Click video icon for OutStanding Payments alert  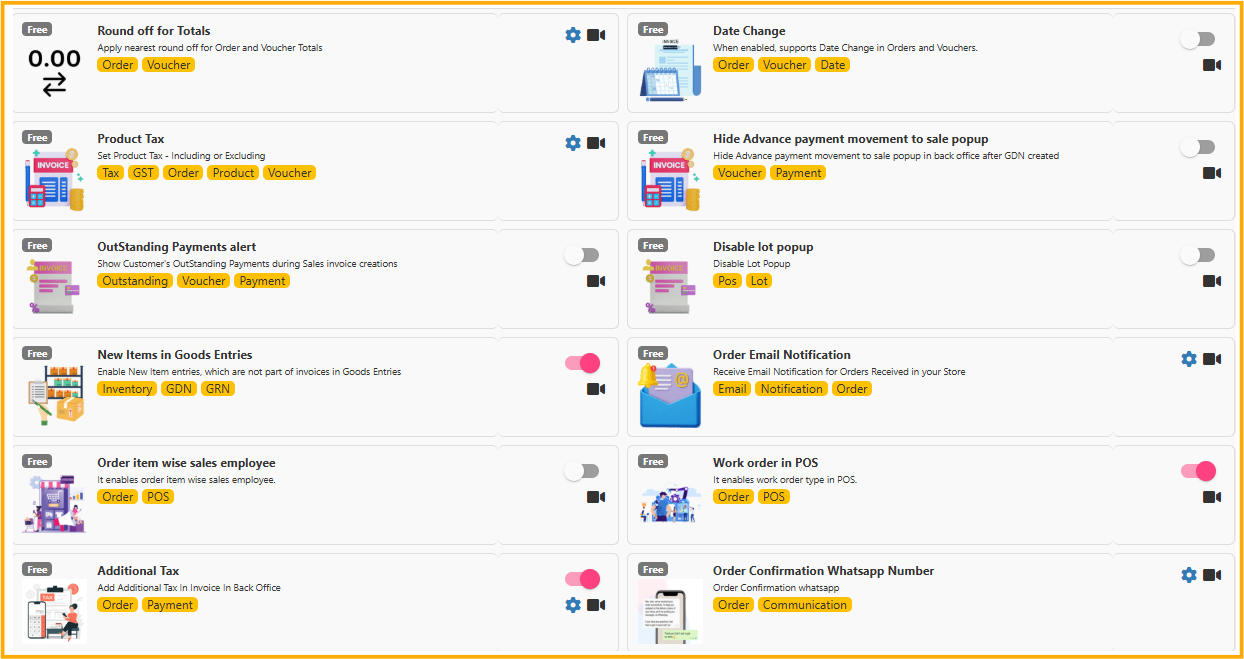[x=596, y=281]
